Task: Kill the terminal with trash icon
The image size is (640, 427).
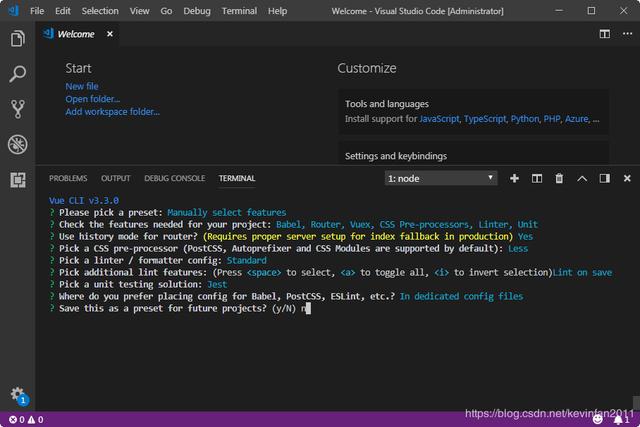Action: (x=559, y=178)
